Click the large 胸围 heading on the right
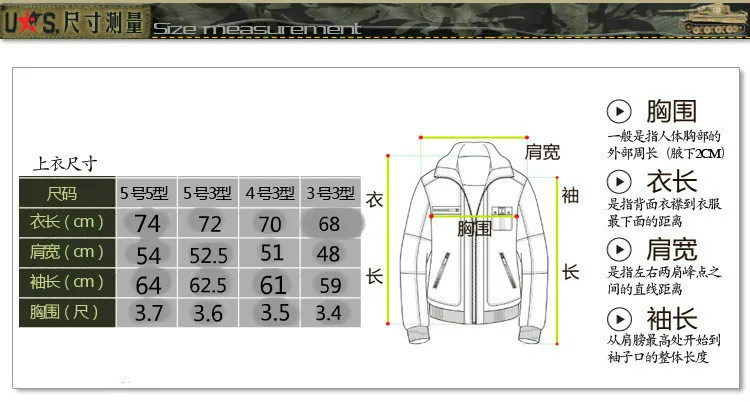The height and width of the screenshot is (402, 750). tap(672, 111)
